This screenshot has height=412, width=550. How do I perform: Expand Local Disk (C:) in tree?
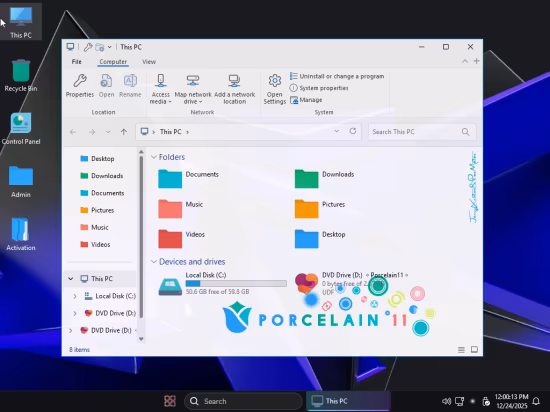(x=75, y=296)
